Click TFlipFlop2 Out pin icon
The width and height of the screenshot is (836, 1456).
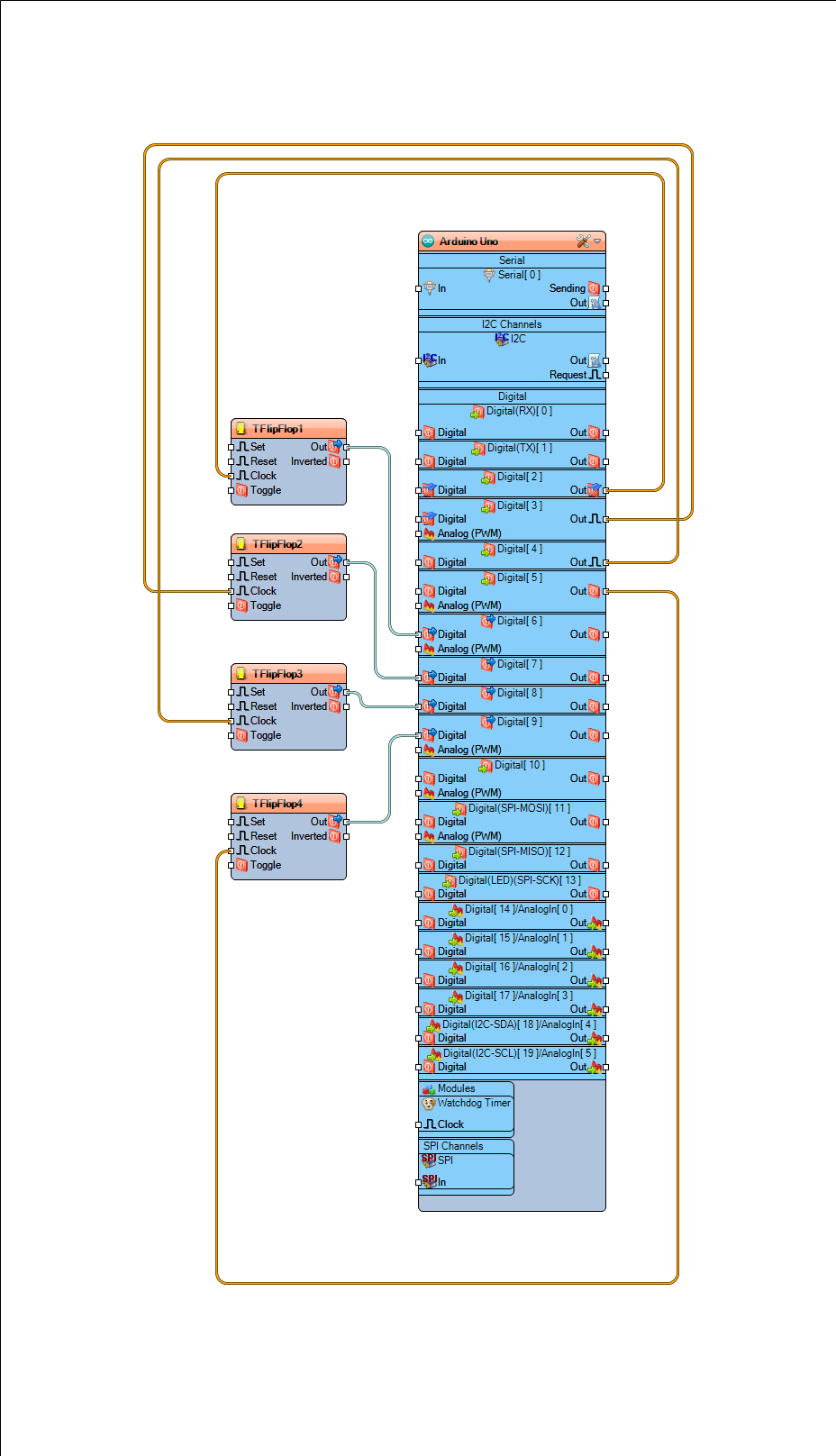[x=335, y=562]
